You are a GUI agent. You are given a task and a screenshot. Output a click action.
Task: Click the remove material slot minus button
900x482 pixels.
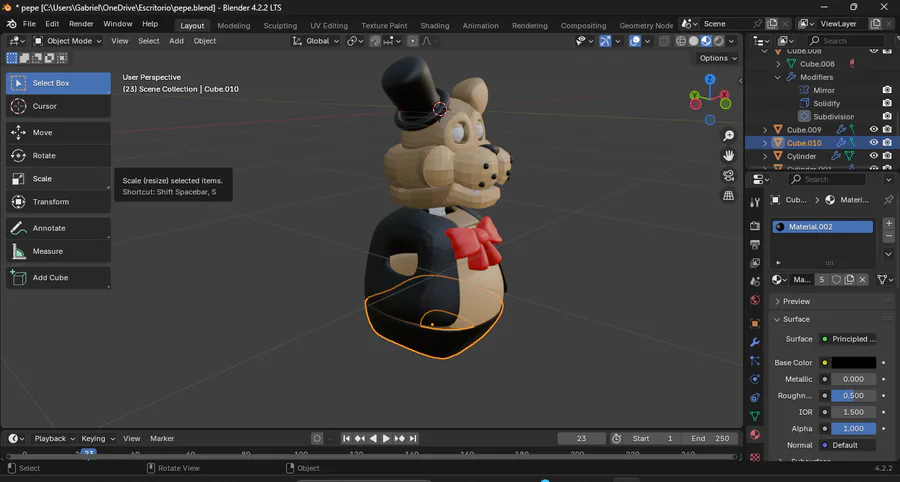point(889,236)
